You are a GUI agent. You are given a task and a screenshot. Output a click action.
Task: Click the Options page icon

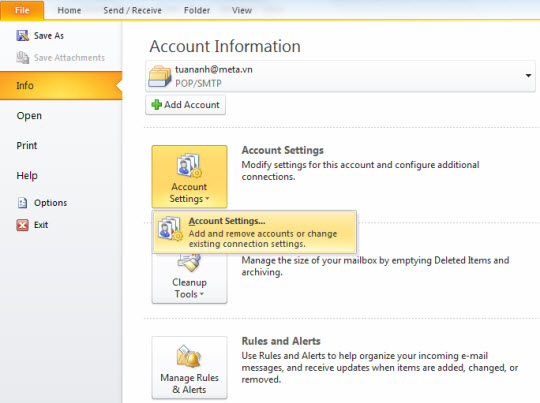[x=22, y=203]
